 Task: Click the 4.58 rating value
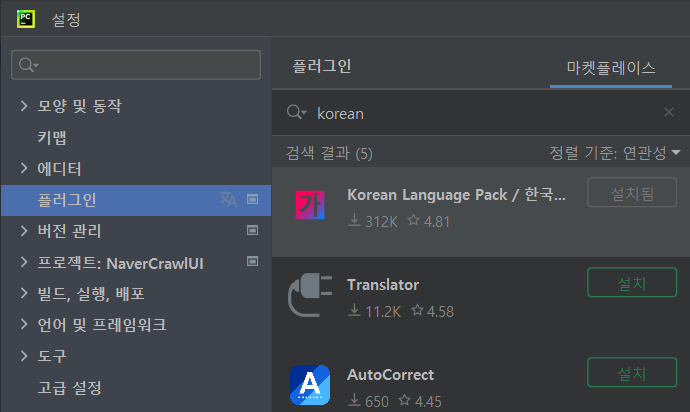pos(440,312)
